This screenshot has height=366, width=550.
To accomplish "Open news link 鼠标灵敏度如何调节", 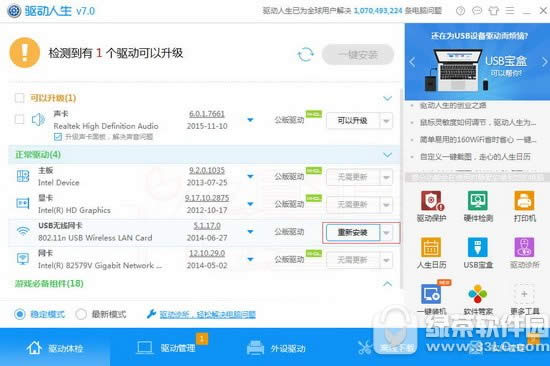I will point(478,122).
